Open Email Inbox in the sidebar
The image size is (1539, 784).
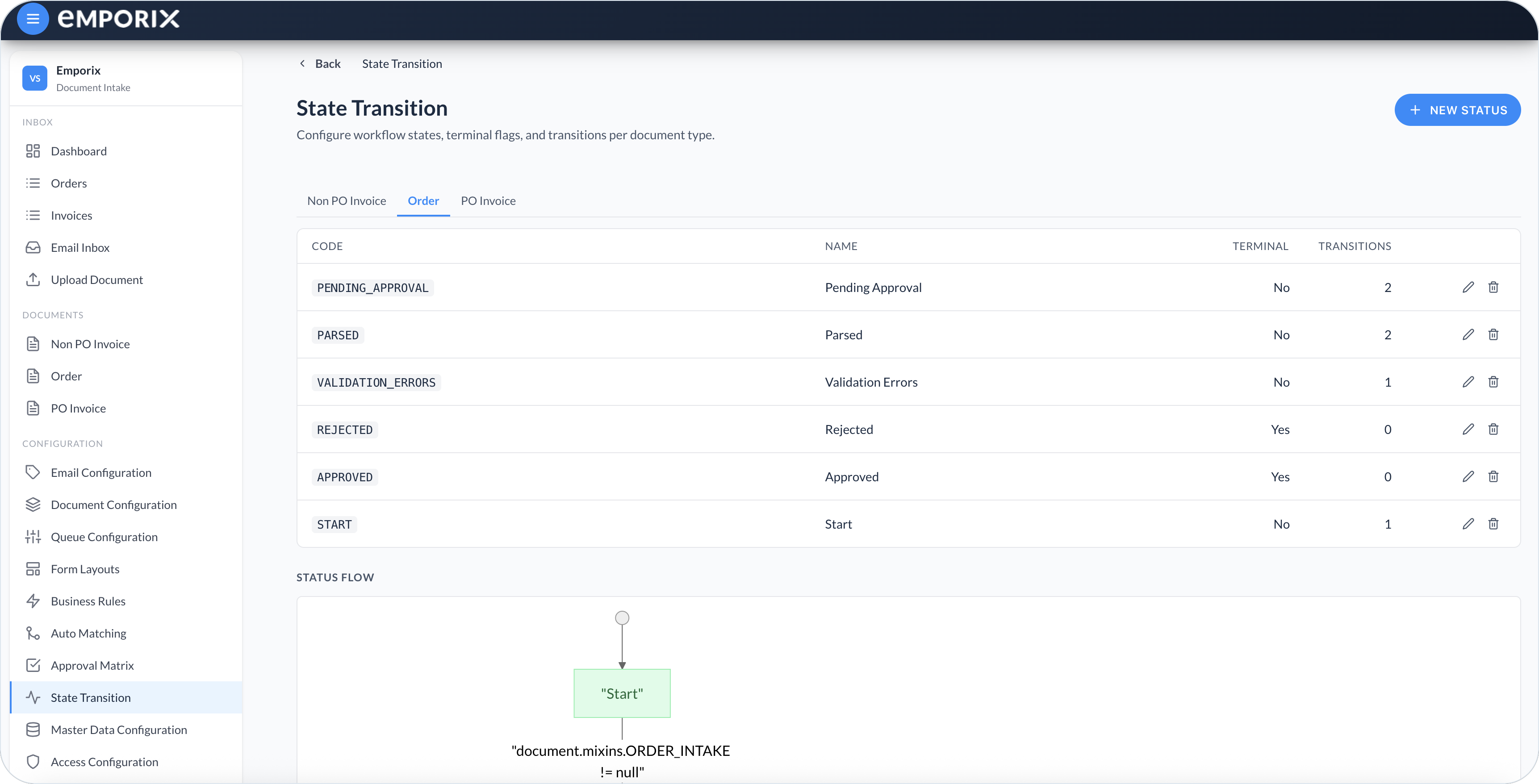(126, 248)
